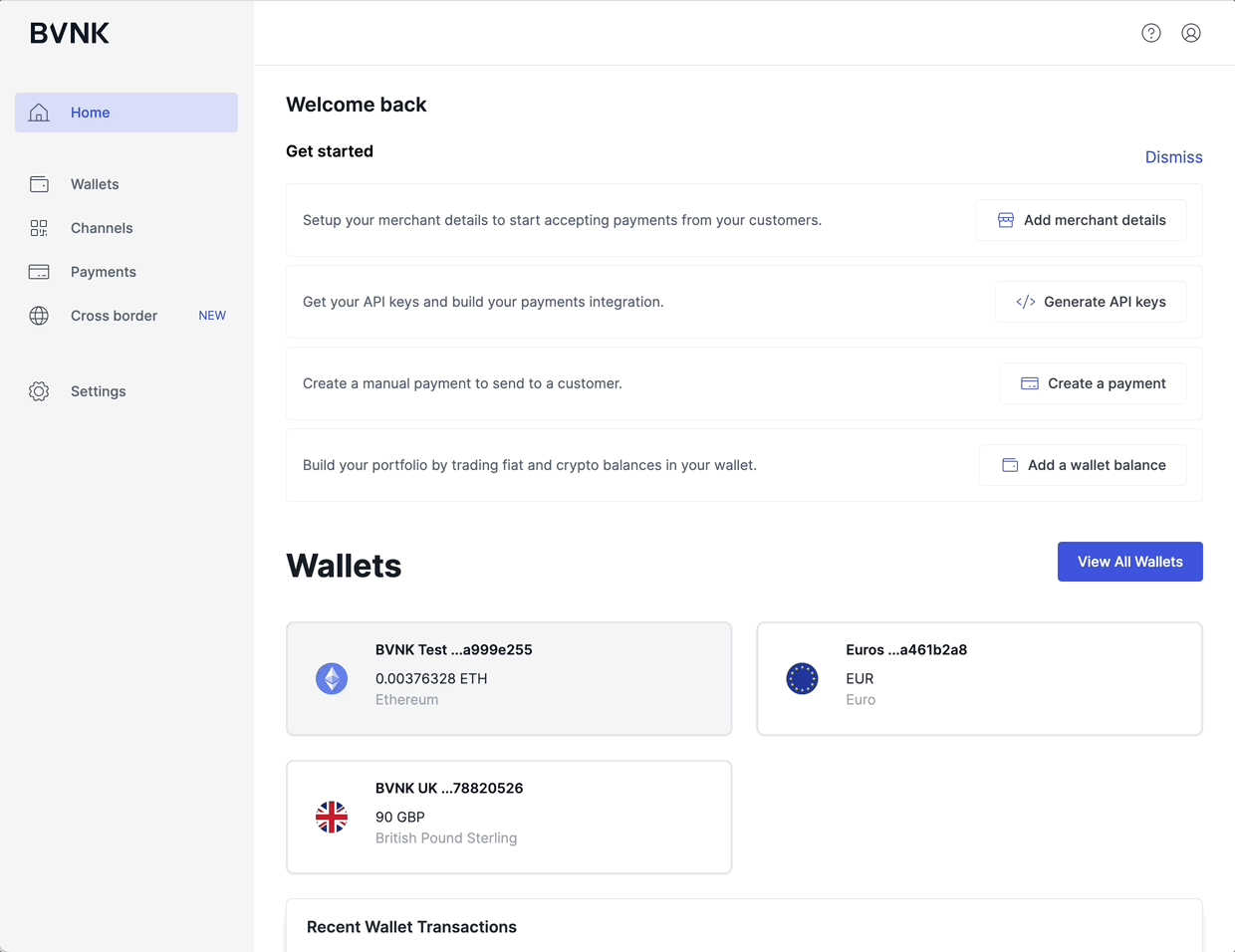
Task: Click the 'Euro' currency name label
Action: point(861,700)
